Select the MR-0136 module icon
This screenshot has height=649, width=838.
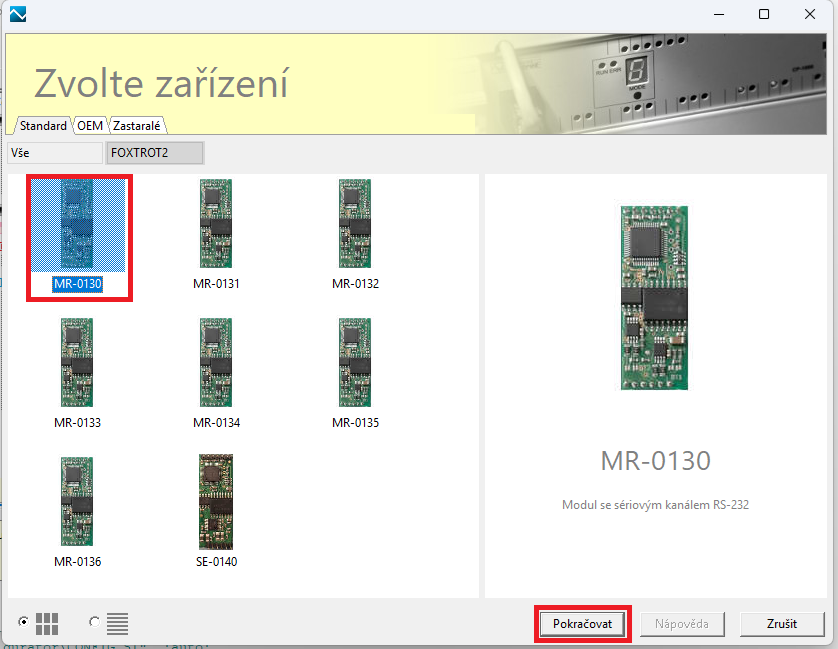pos(77,504)
